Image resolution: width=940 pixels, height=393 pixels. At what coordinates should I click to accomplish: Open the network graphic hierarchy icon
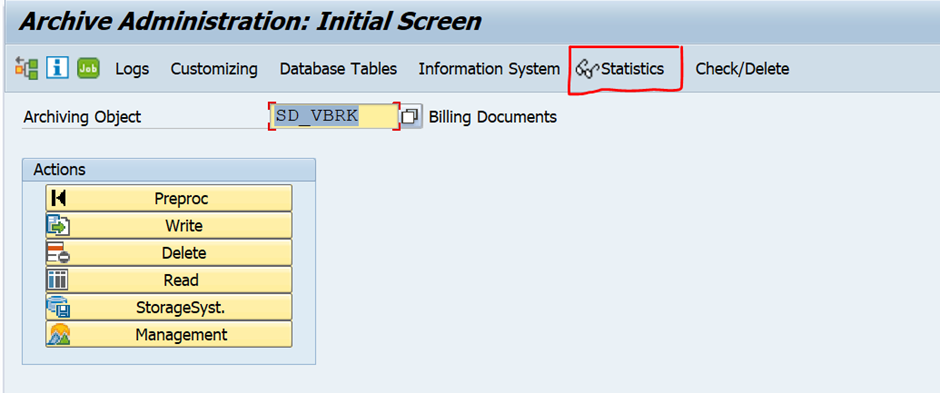click(x=26, y=68)
